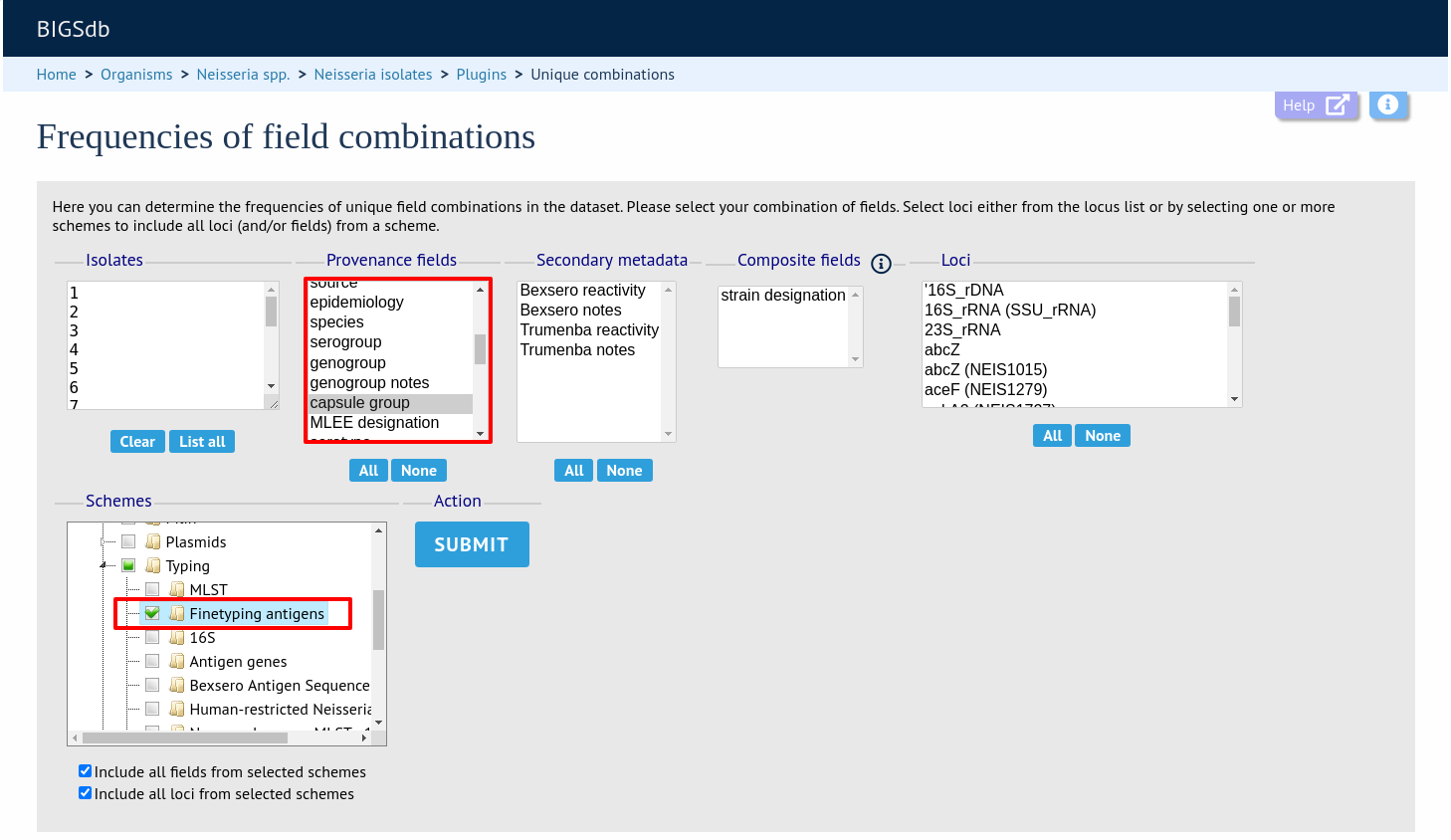Go to Neisseria isolates breadcrumb
This screenshot has width=1451, height=840.
[373, 75]
